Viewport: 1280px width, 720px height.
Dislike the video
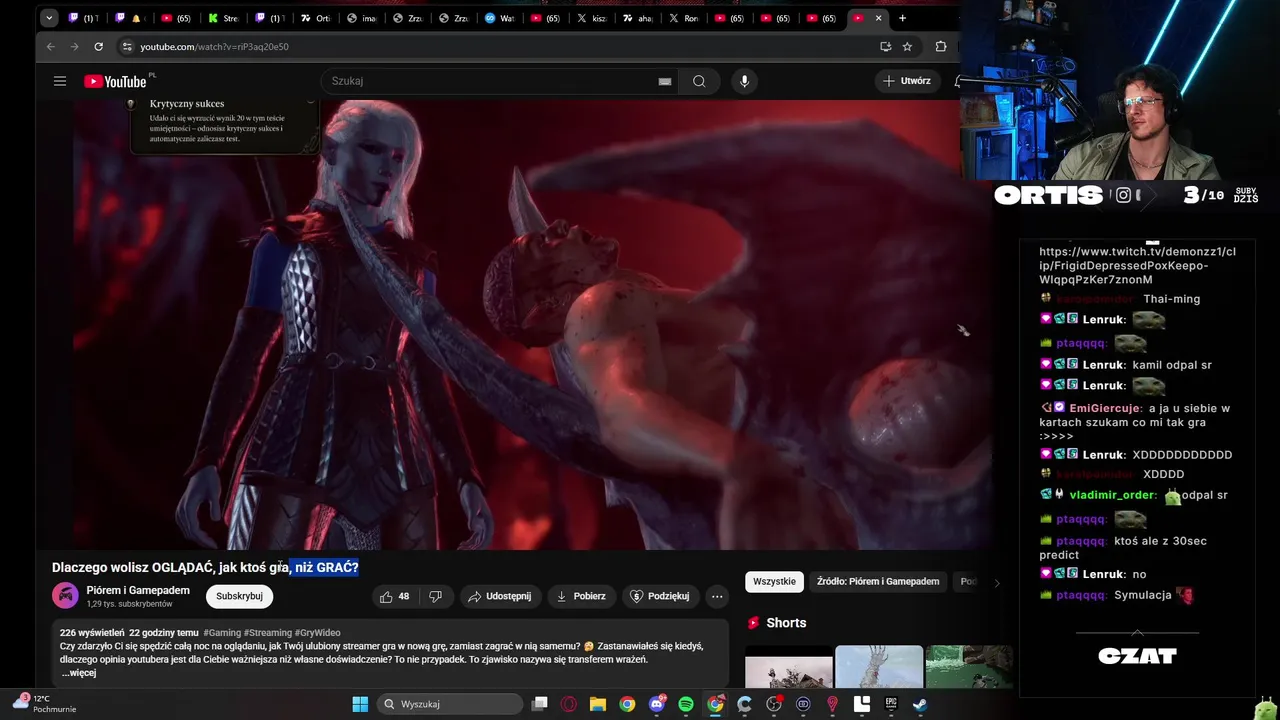[x=436, y=596]
